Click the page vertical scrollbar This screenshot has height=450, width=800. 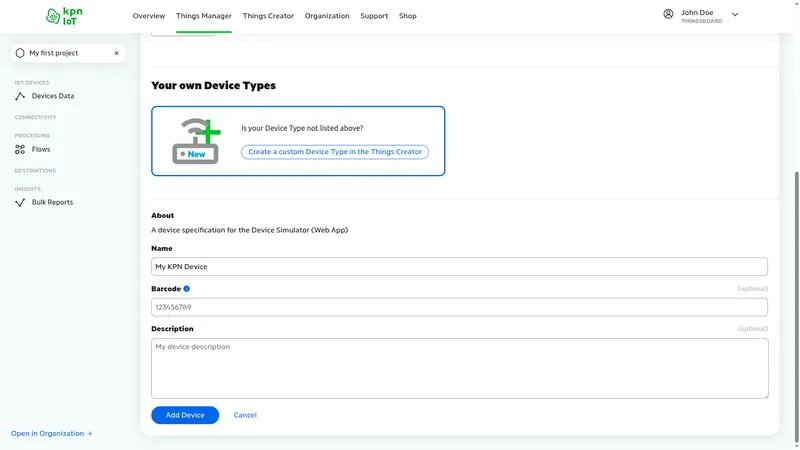796,306
